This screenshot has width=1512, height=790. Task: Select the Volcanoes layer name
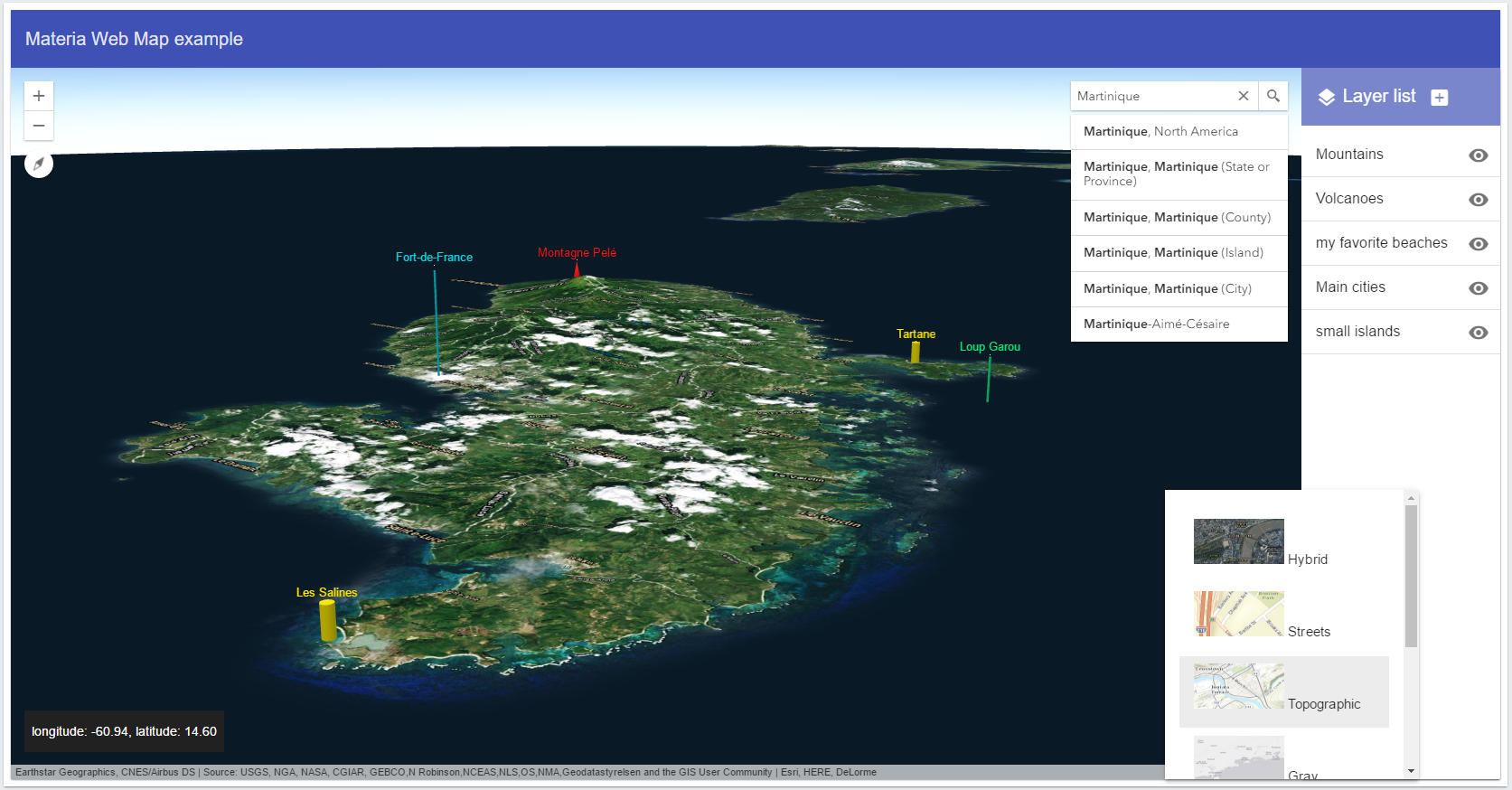1349,199
